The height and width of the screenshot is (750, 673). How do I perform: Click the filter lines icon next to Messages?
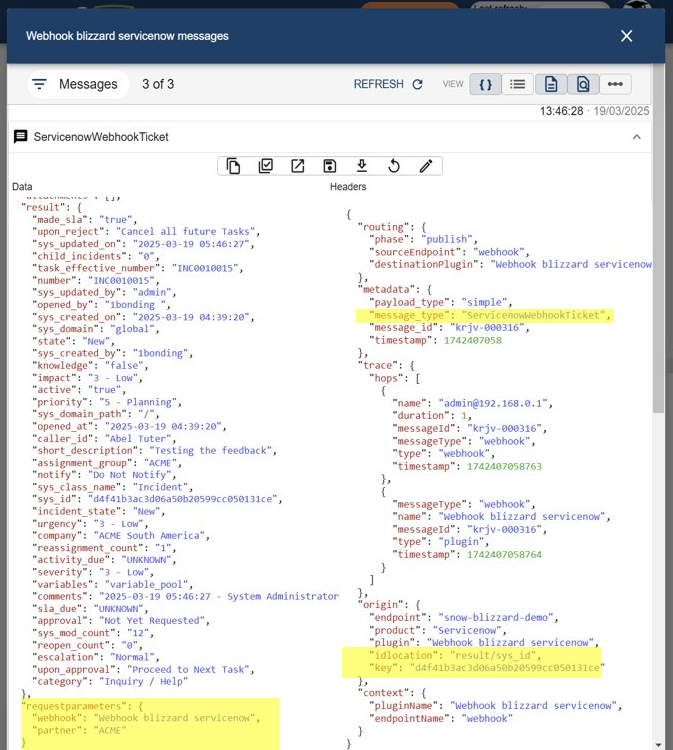(39, 84)
